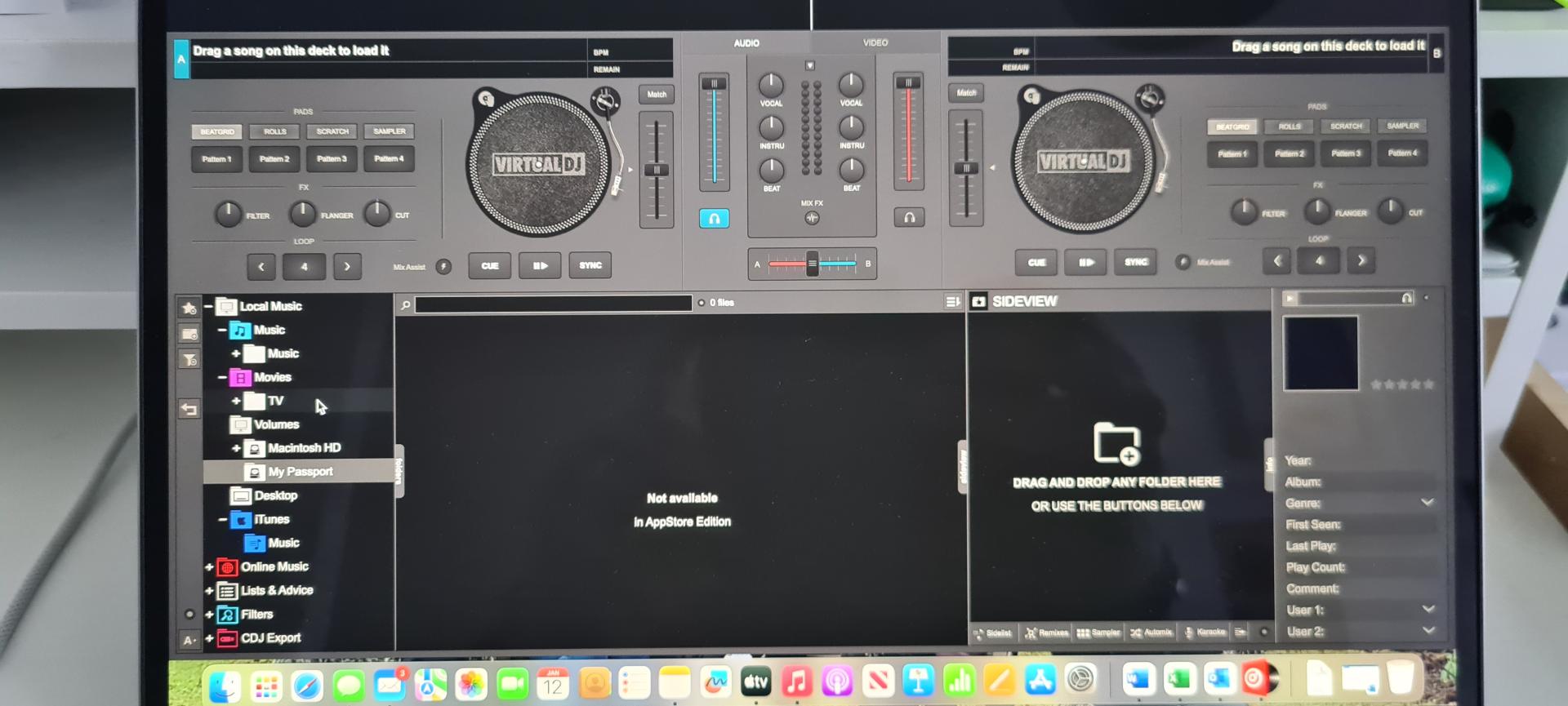Click the crossfader handle between A and B
This screenshot has height=706, width=1568.
click(x=812, y=264)
